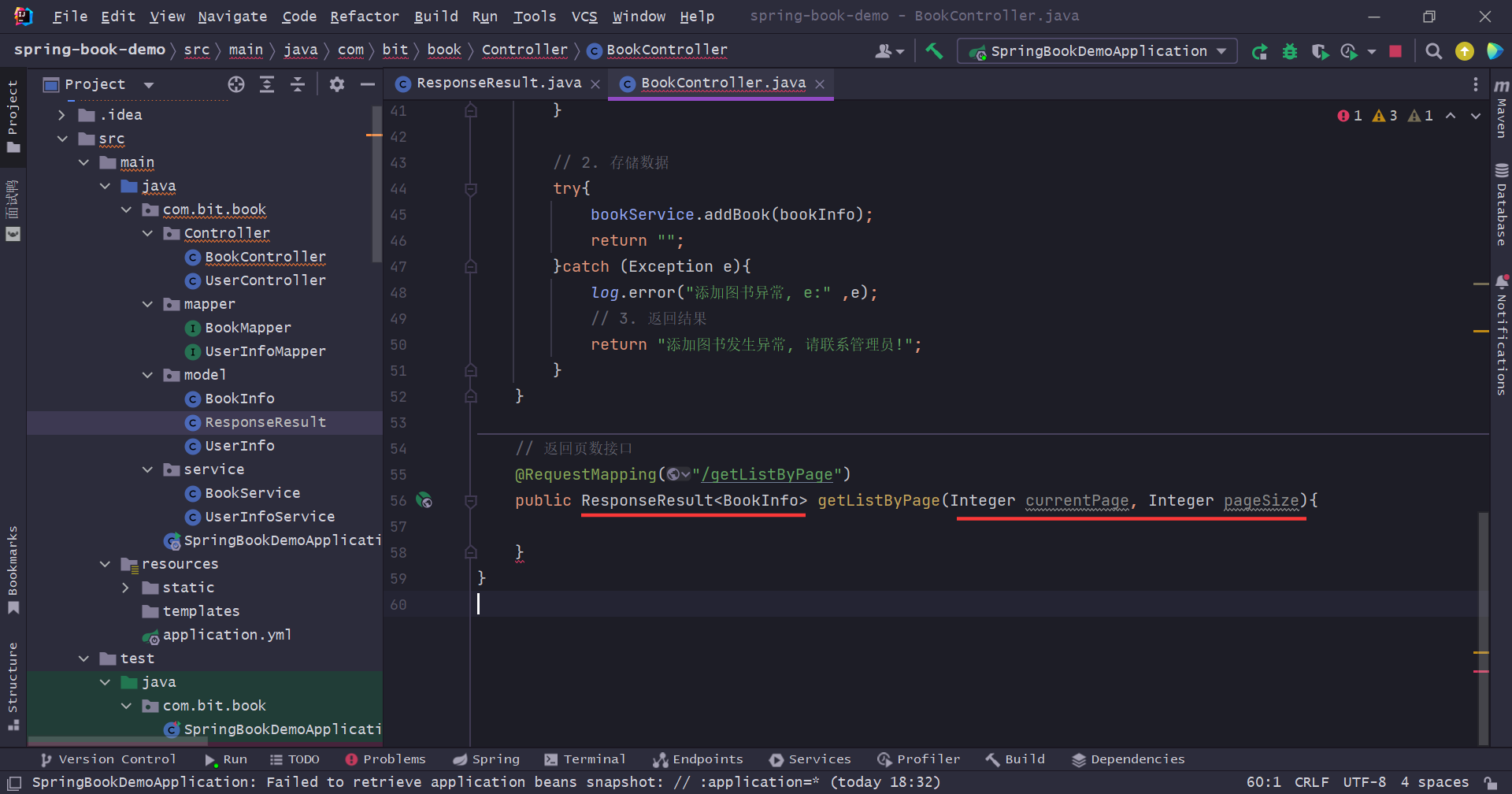Click the error count inspection indicator
This screenshot has height=794, width=1512.
[x=1350, y=116]
